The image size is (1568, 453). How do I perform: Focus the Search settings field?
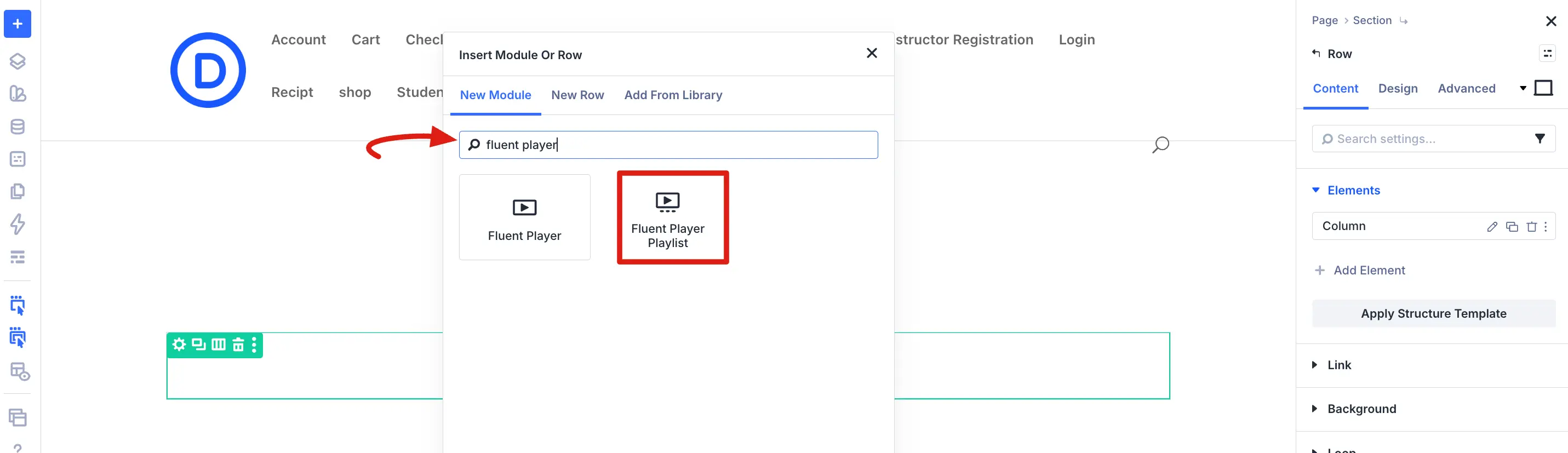coord(1433,139)
